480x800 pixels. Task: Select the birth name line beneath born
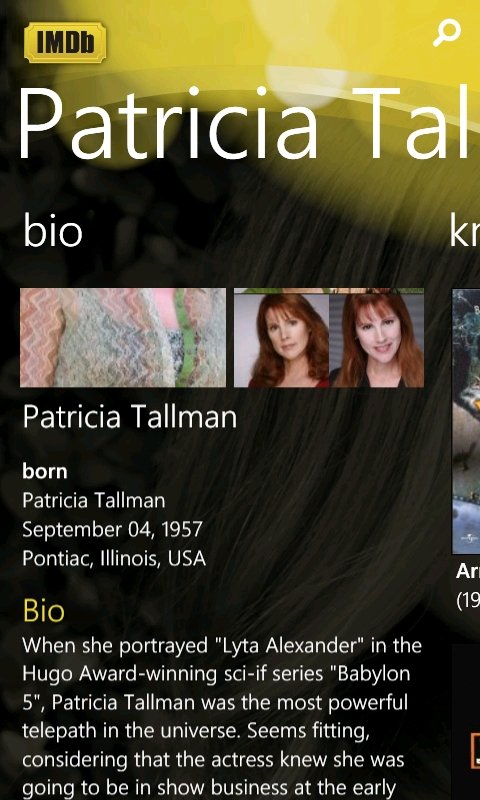click(93, 501)
